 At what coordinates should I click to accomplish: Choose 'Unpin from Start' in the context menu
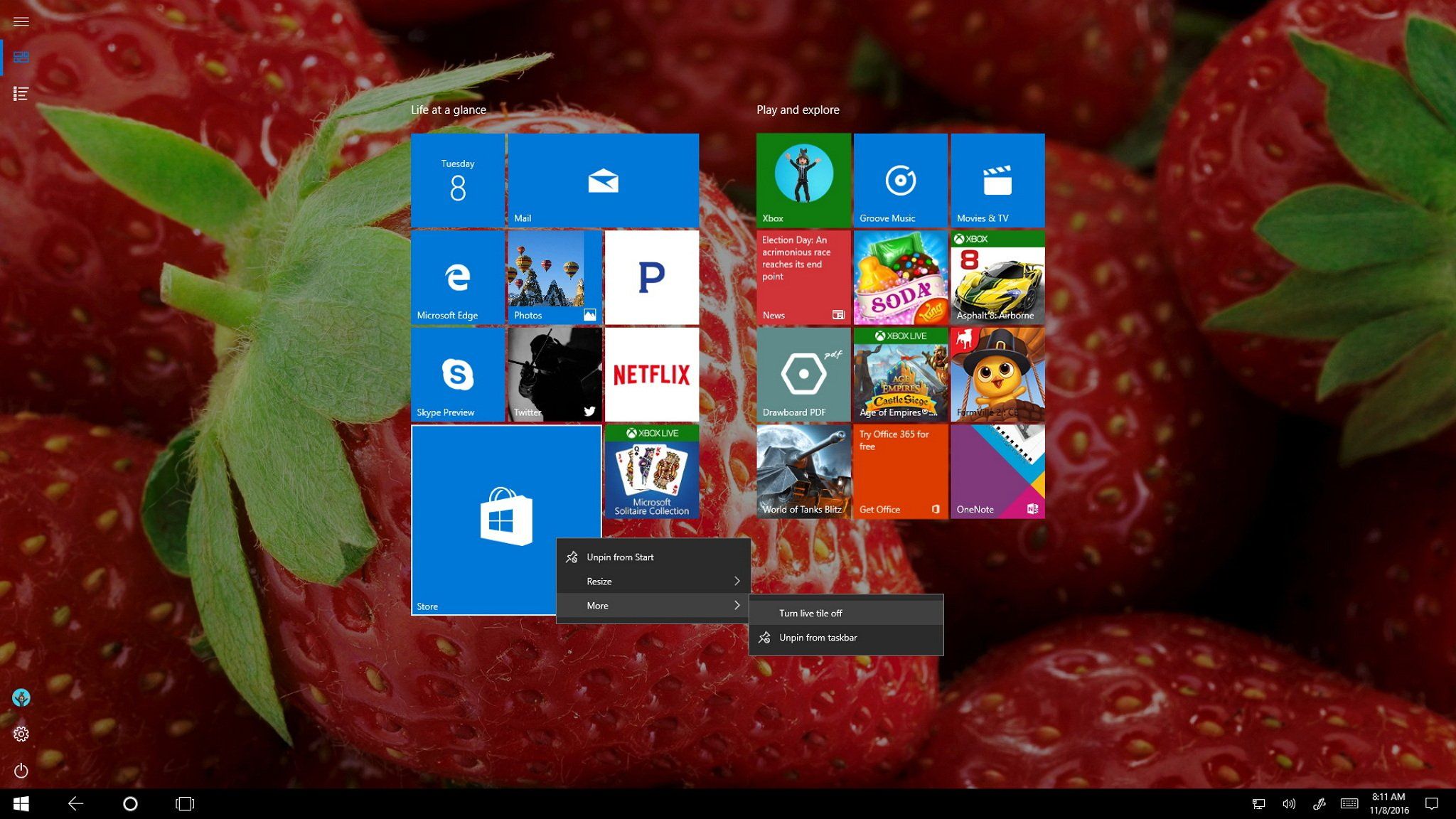pyautogui.click(x=619, y=557)
